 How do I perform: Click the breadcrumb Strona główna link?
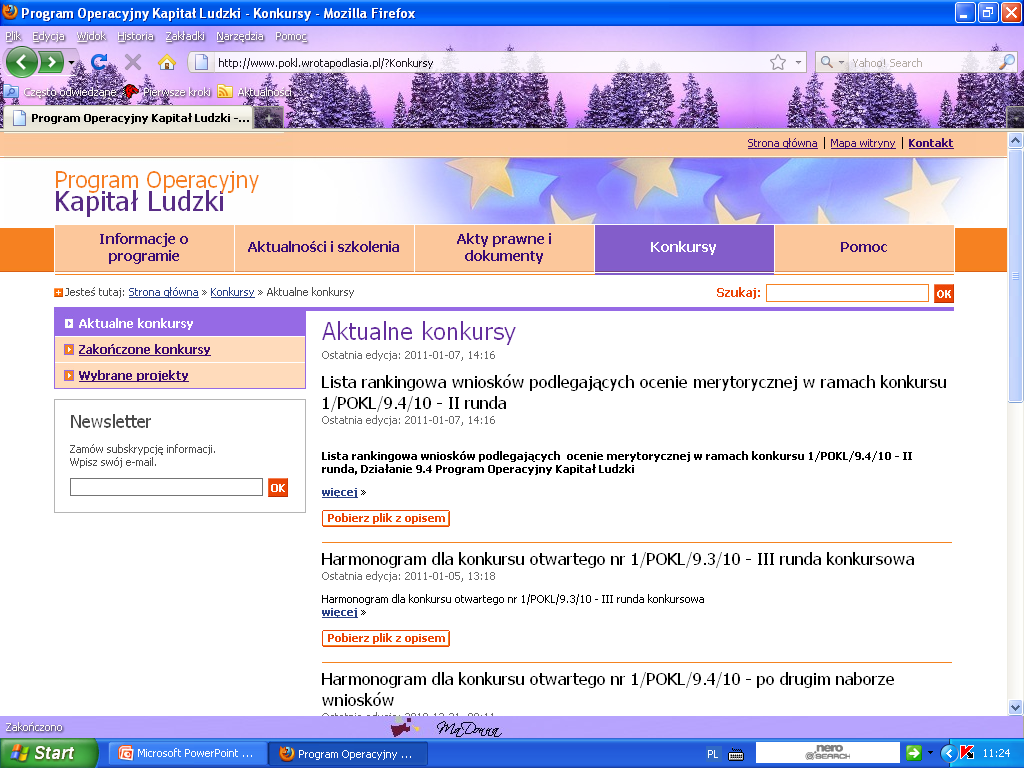pos(163,292)
